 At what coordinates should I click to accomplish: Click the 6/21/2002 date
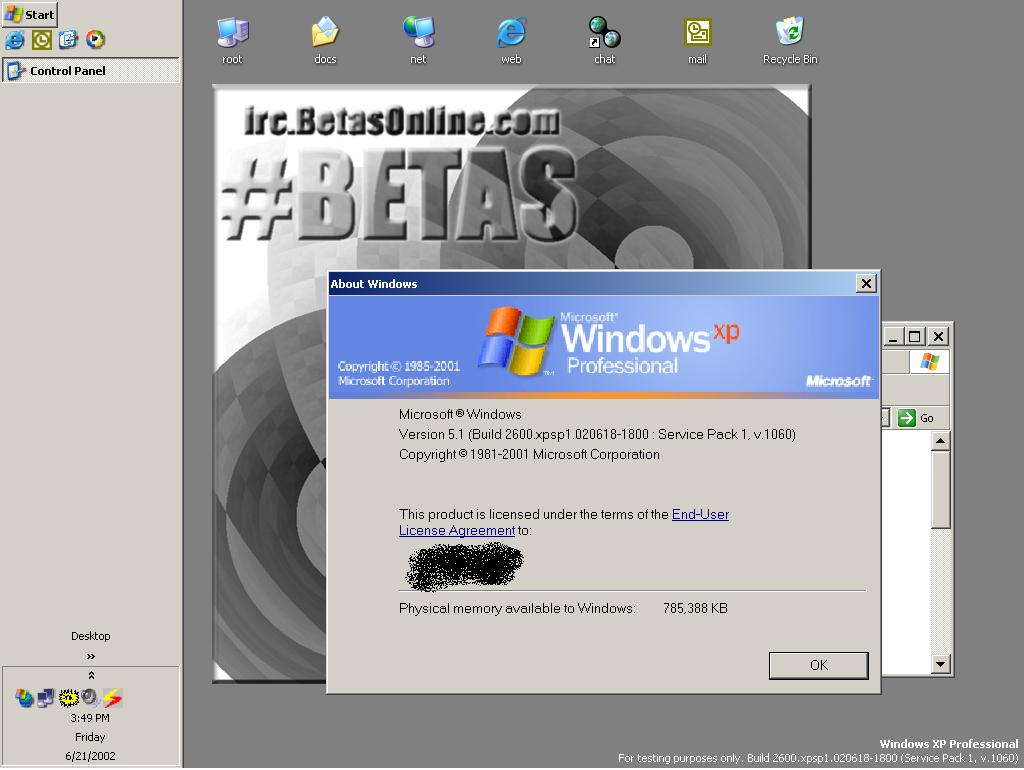coord(90,756)
